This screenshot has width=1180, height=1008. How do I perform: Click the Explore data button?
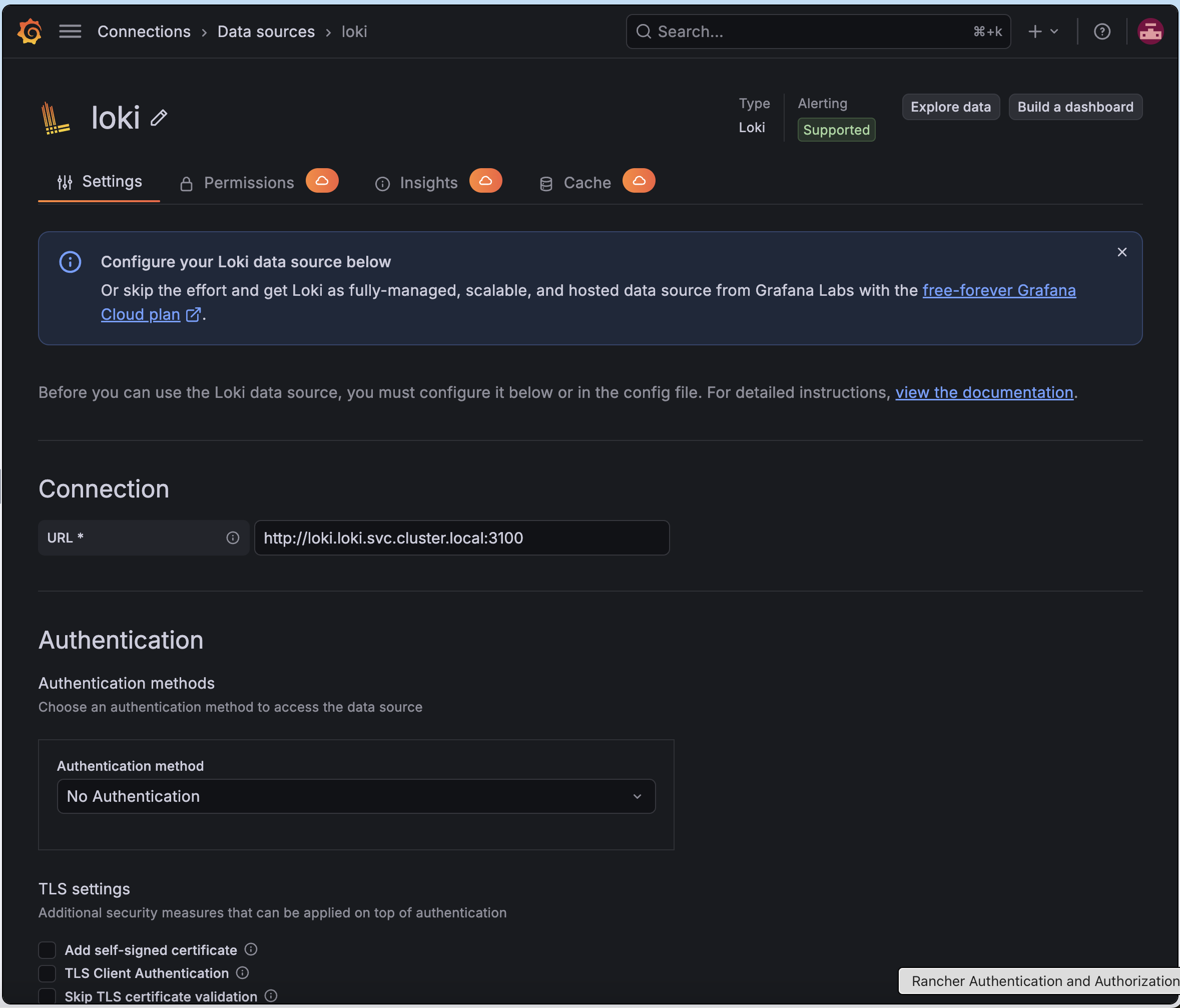point(950,107)
